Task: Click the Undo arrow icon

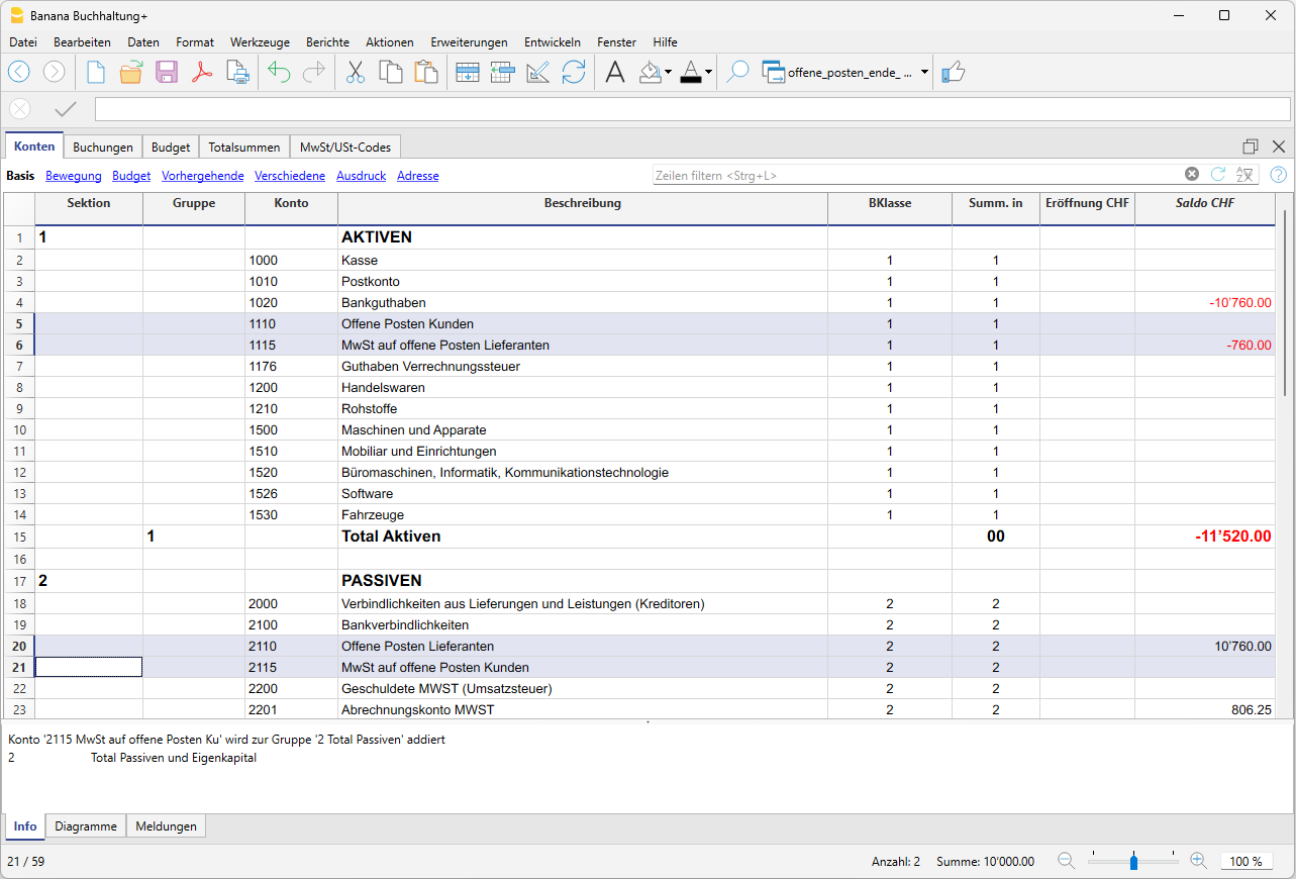Action: click(x=279, y=72)
